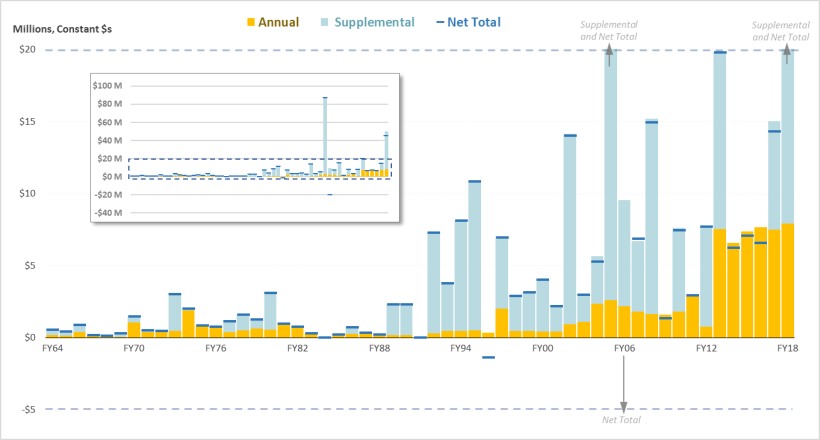Click the light blue Supplemental legend swatch
The image size is (820, 440).
pos(327,22)
